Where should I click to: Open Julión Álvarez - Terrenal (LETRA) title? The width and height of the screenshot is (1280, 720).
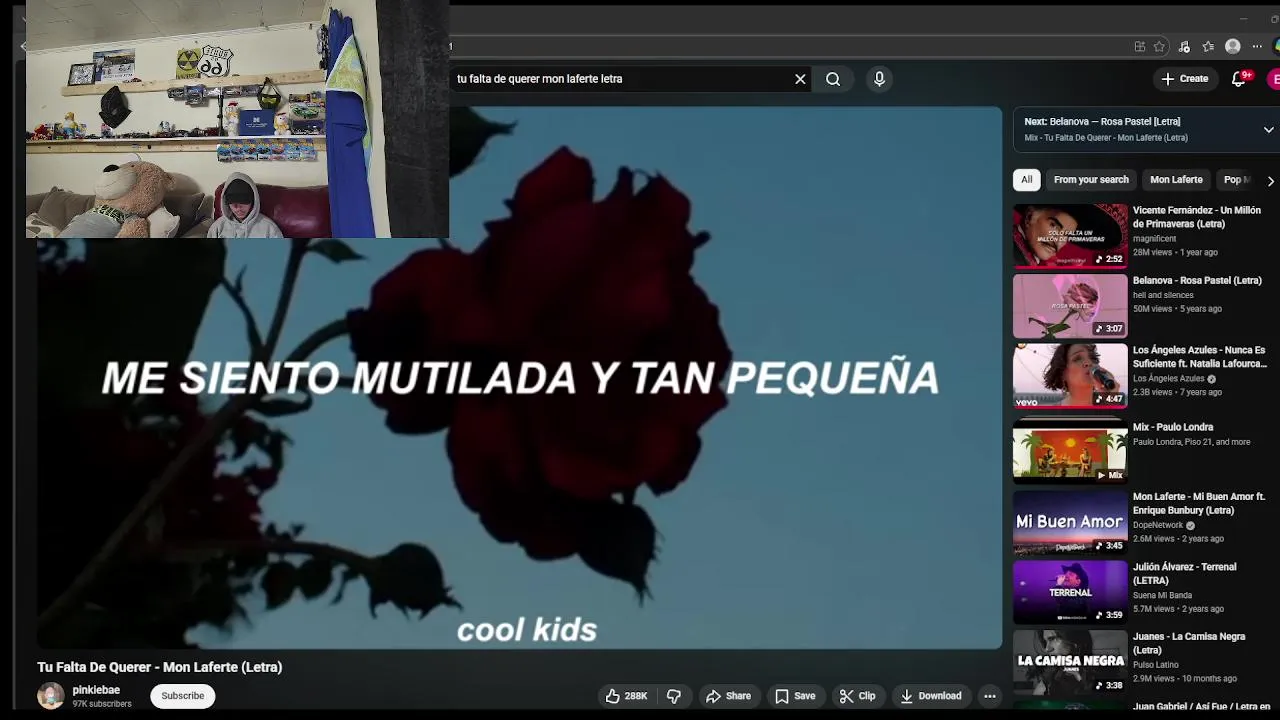(x=1185, y=573)
